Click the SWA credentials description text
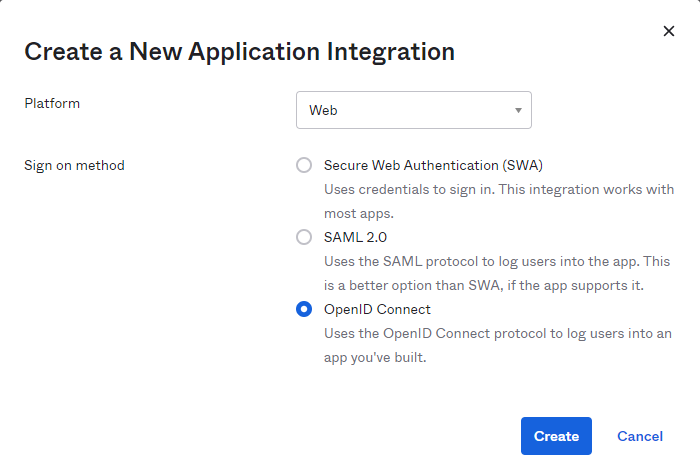Screen dimensions: 700x476 (x=499, y=201)
